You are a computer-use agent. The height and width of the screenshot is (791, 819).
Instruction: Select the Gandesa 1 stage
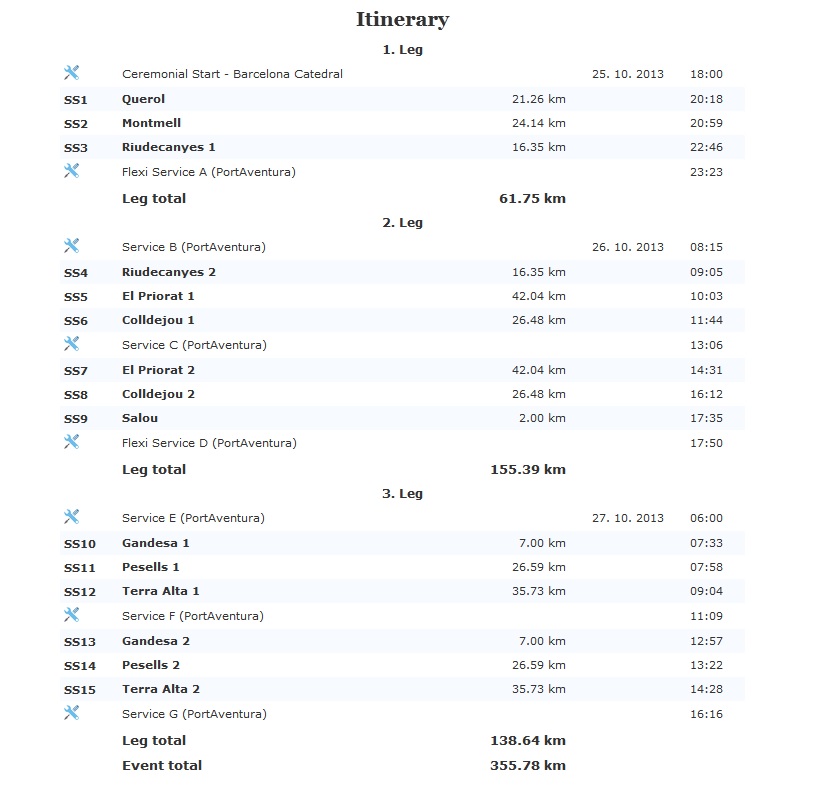(x=155, y=543)
